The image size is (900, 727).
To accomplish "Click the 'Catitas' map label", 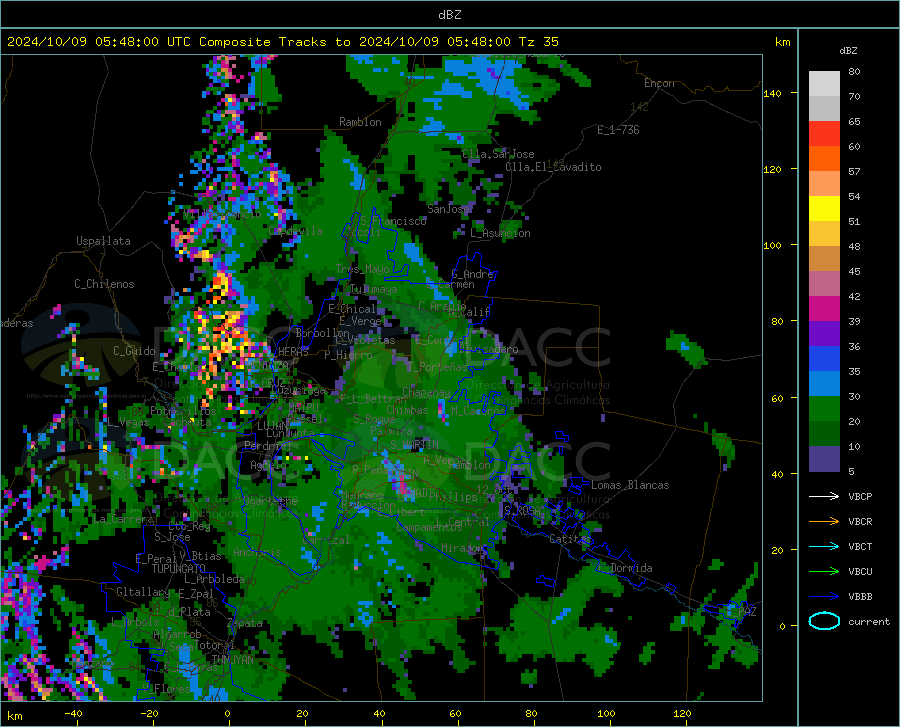I will (570, 539).
